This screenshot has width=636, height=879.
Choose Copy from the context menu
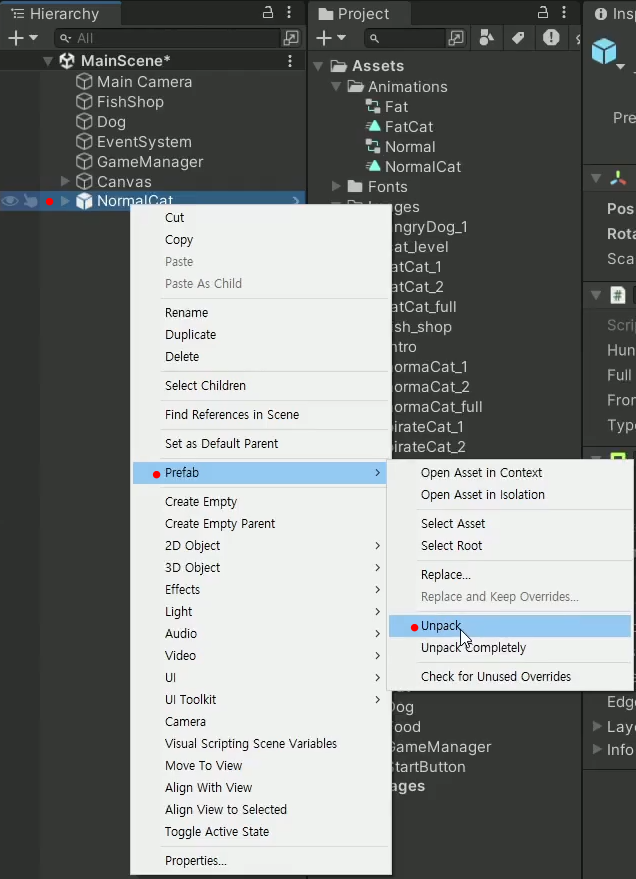261,240
